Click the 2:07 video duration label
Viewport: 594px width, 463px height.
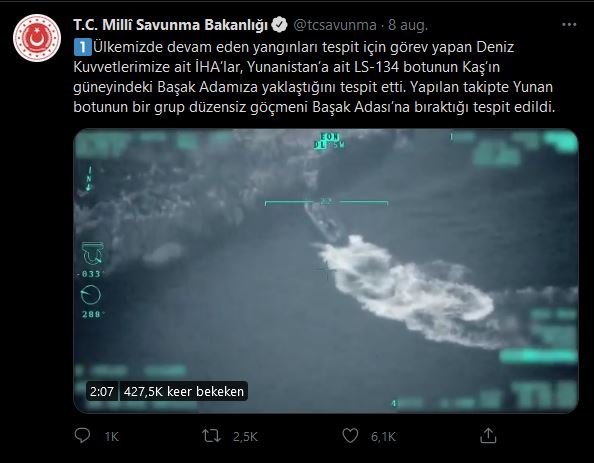click(102, 391)
